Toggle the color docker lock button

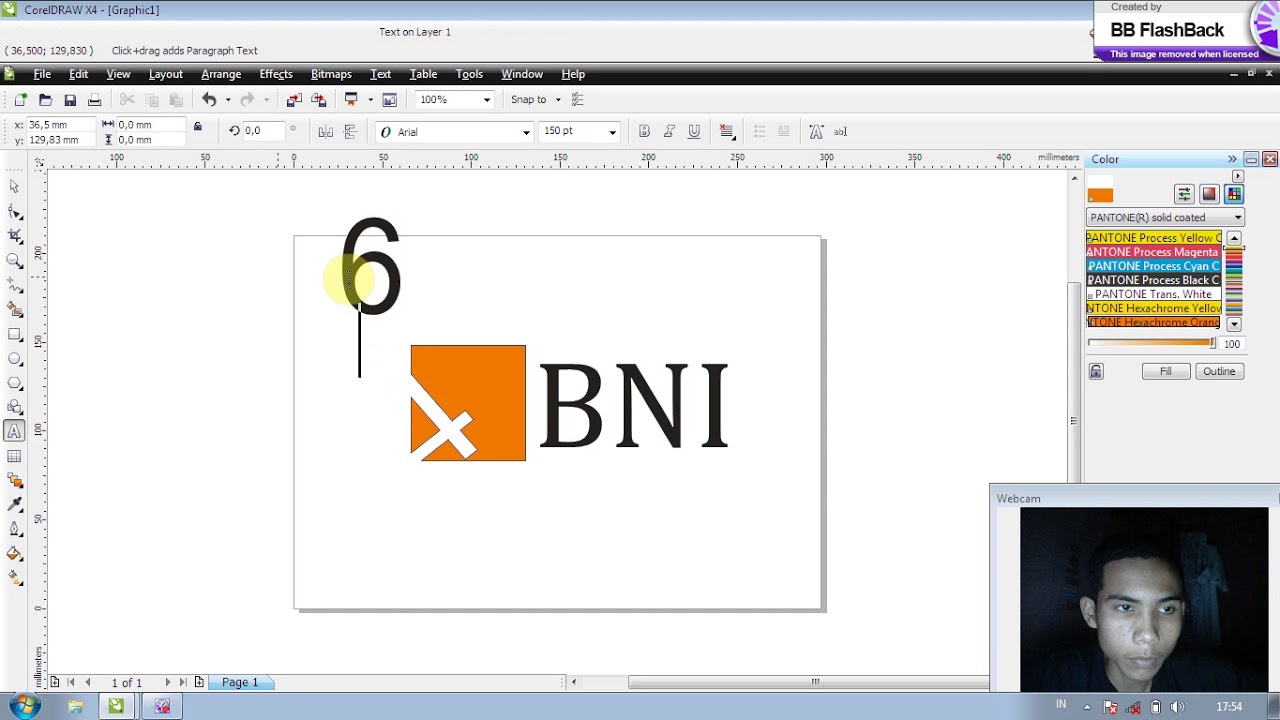[x=1096, y=371]
